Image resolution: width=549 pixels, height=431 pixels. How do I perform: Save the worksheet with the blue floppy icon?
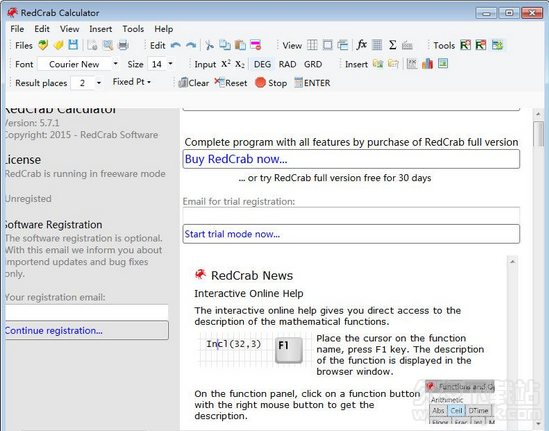pos(73,45)
